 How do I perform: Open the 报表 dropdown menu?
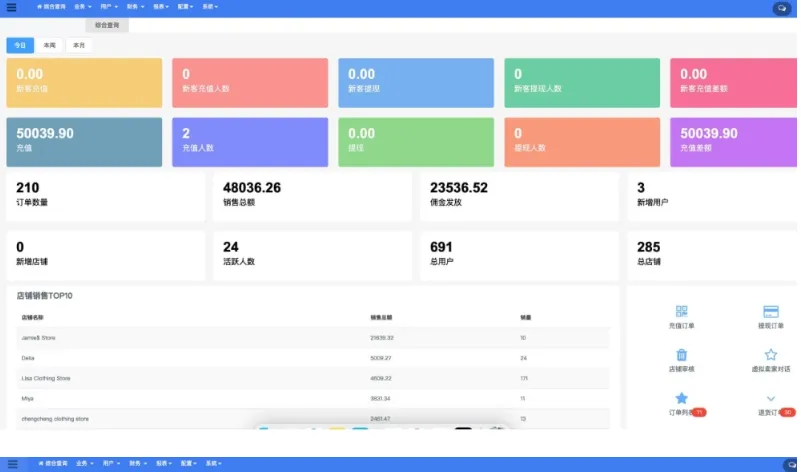point(163,6)
